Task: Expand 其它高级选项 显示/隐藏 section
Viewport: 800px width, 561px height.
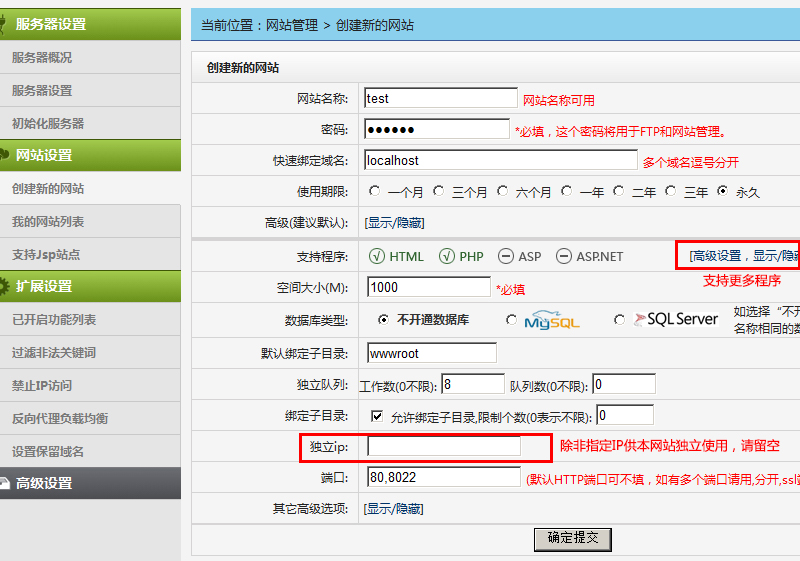Action: 393,508
